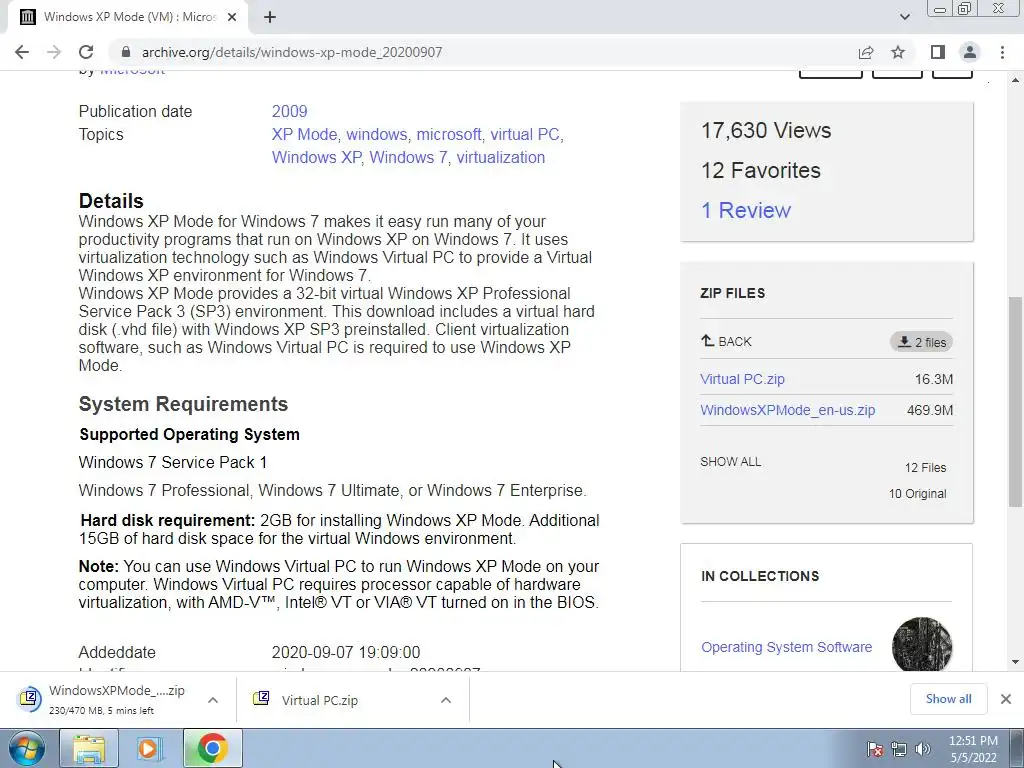Viewport: 1024px width, 768px height.
Task: Go back using the browser back arrow
Action: pos(22,52)
